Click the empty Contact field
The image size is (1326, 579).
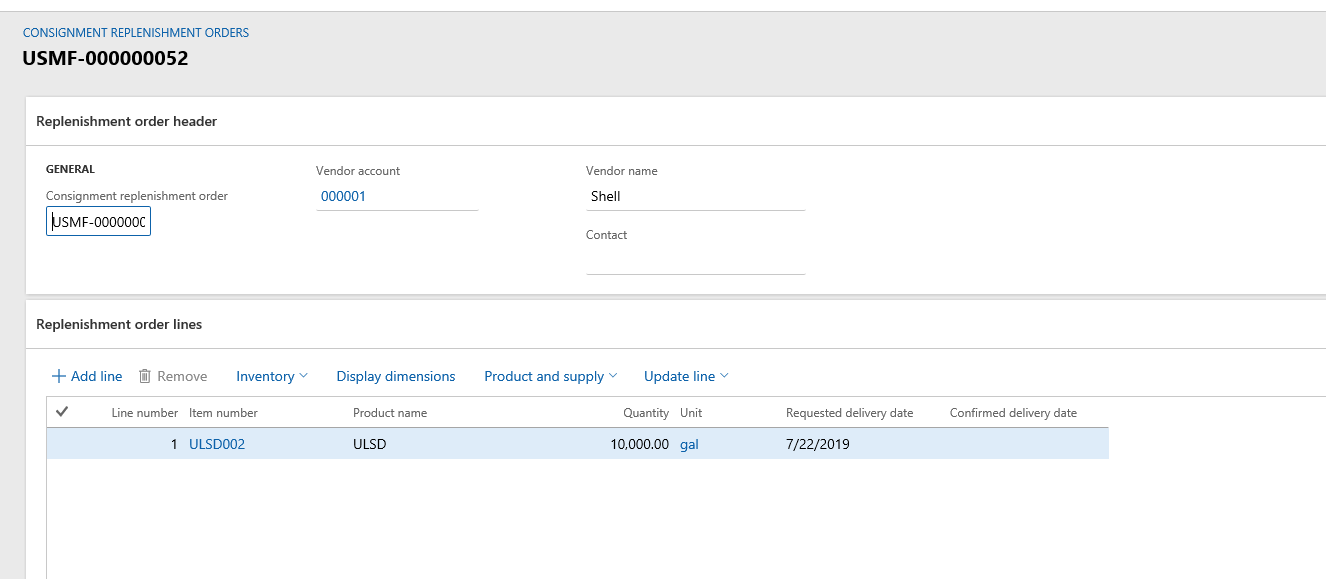(694, 260)
